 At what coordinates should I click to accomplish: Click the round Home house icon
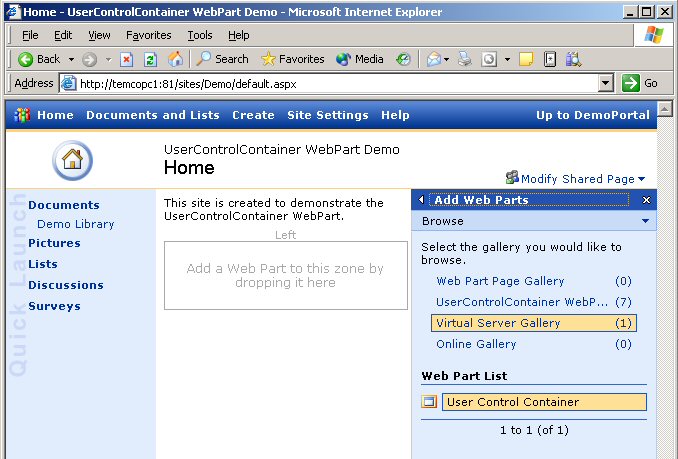pyautogui.click(x=72, y=160)
